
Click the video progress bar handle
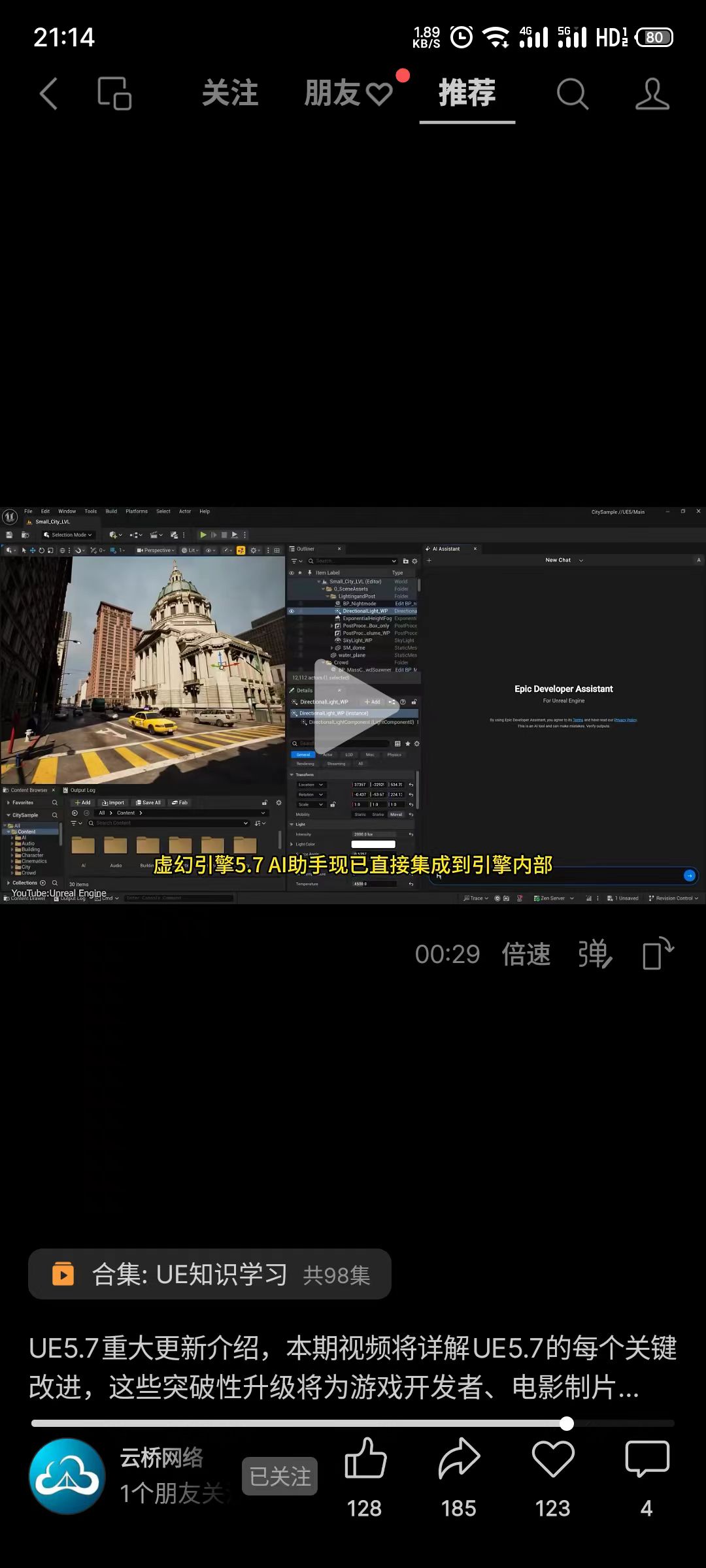point(567,1424)
